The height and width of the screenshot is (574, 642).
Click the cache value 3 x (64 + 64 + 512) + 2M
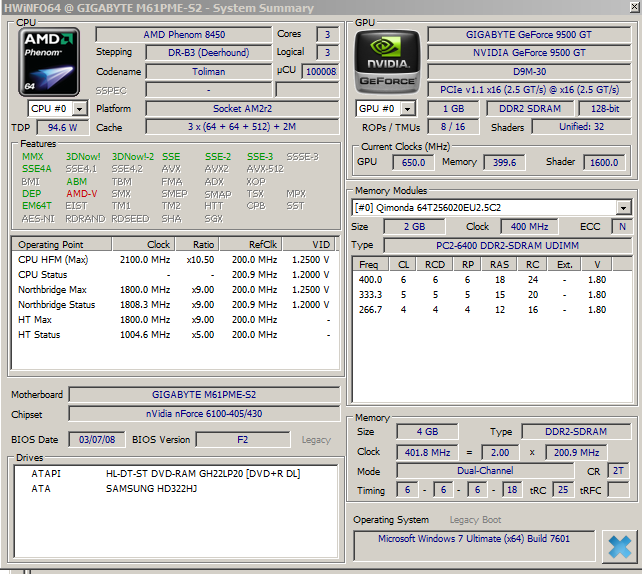[242, 127]
